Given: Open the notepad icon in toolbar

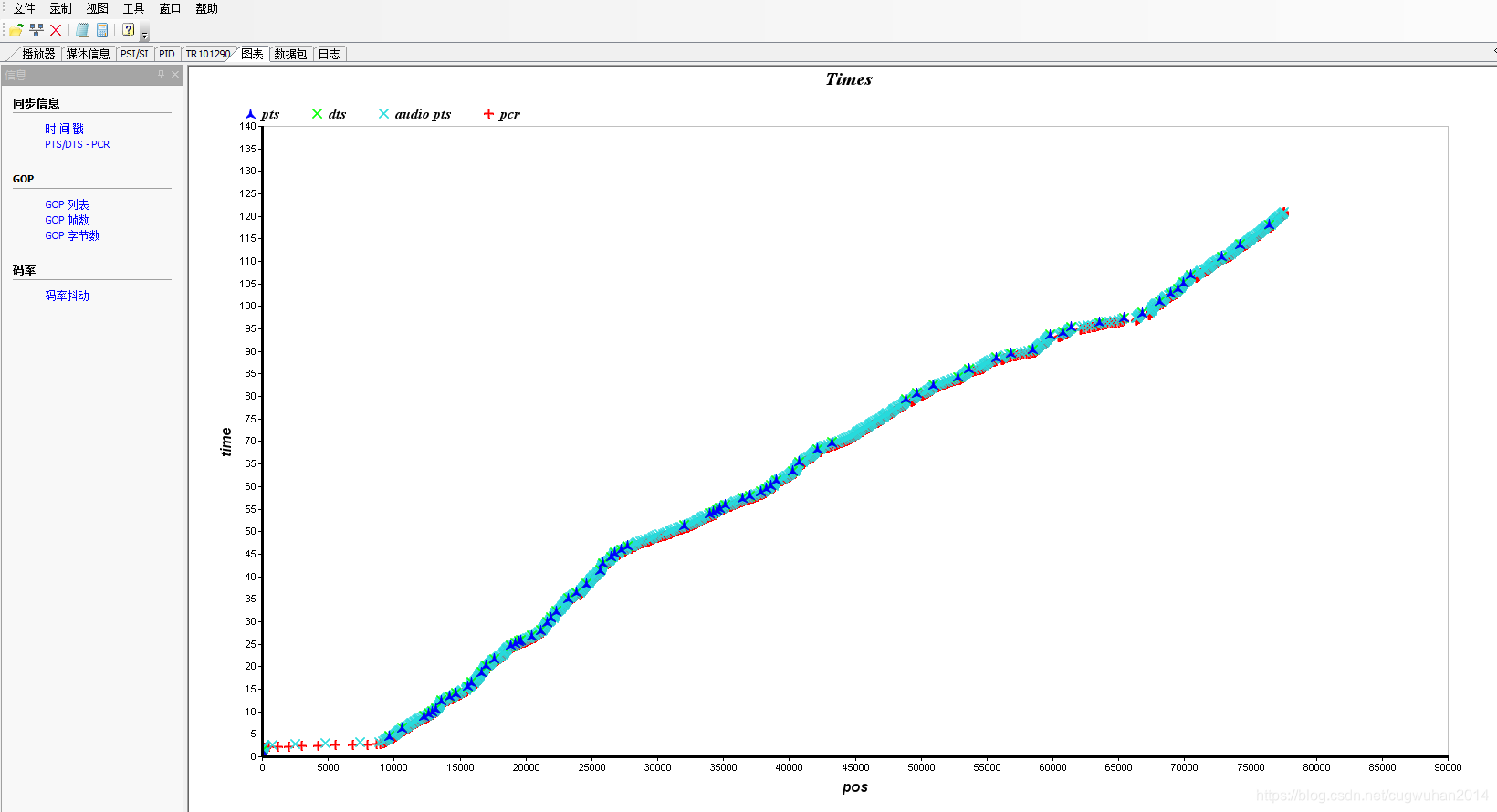Looking at the screenshot, I should pyautogui.click(x=82, y=30).
